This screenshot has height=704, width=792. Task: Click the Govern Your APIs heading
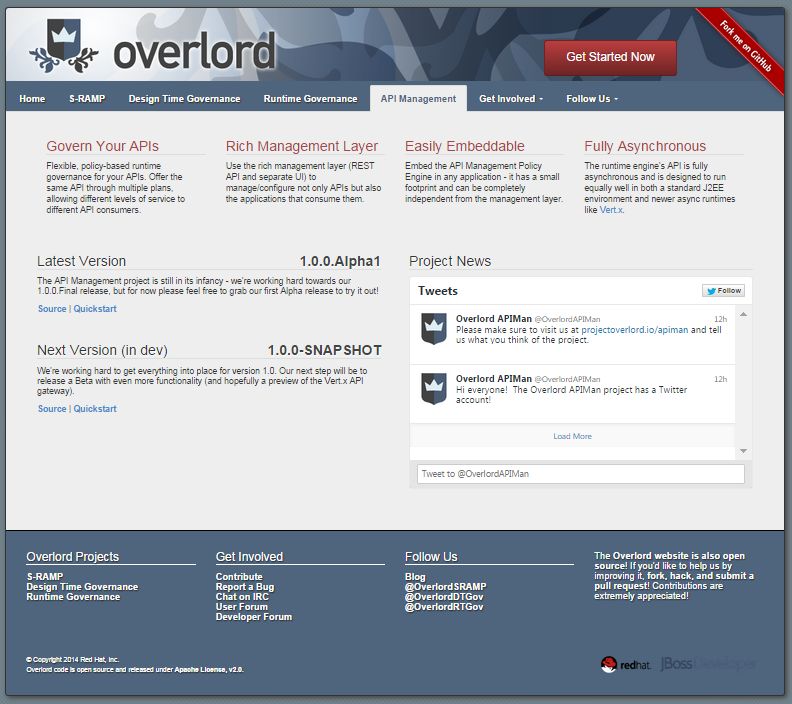103,146
